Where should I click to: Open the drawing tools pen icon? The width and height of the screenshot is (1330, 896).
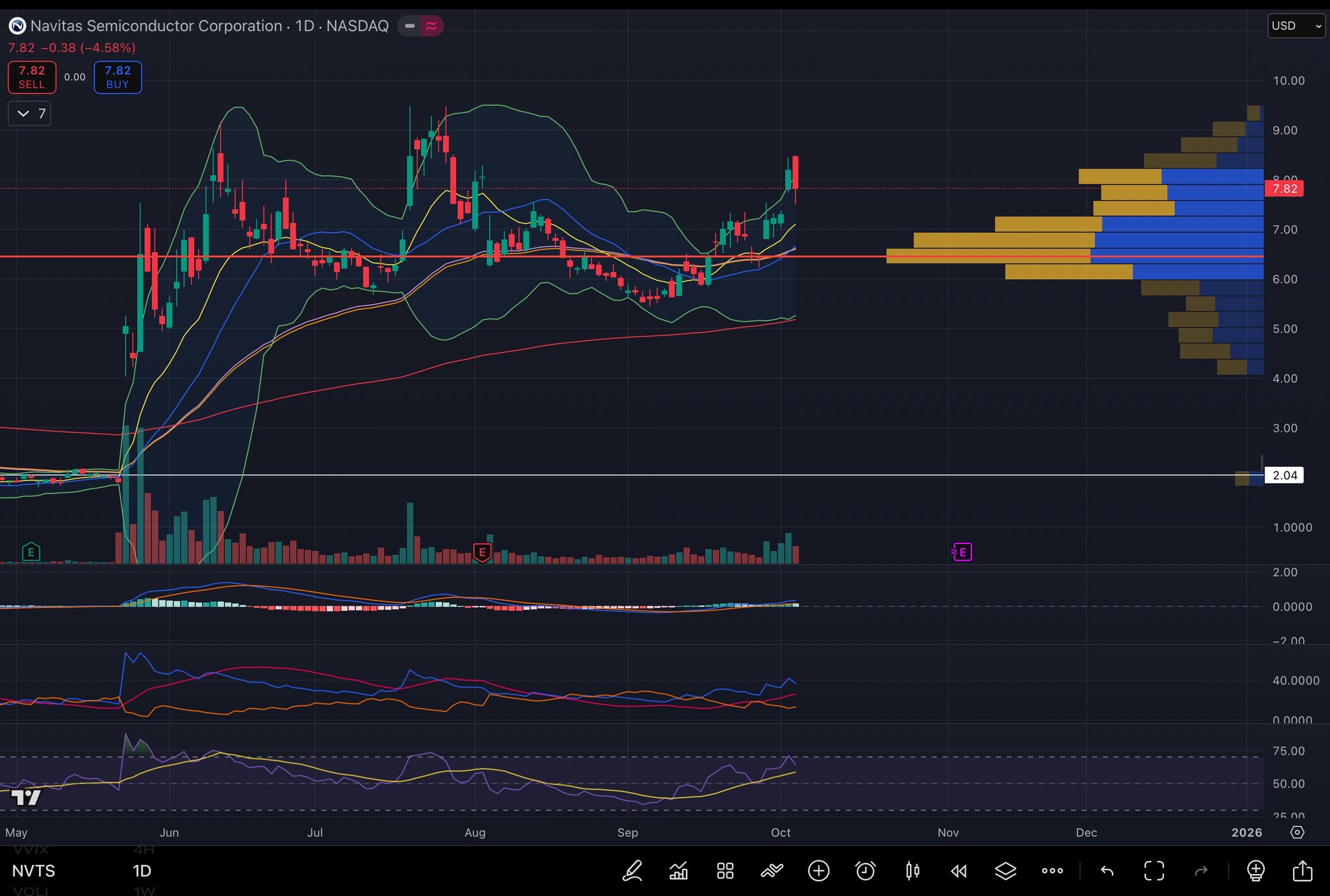point(633,871)
